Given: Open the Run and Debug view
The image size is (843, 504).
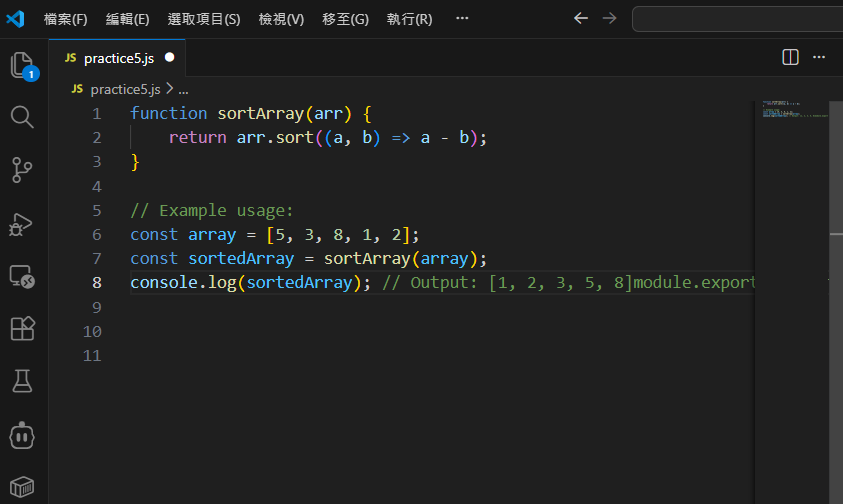Looking at the screenshot, I should [22, 223].
